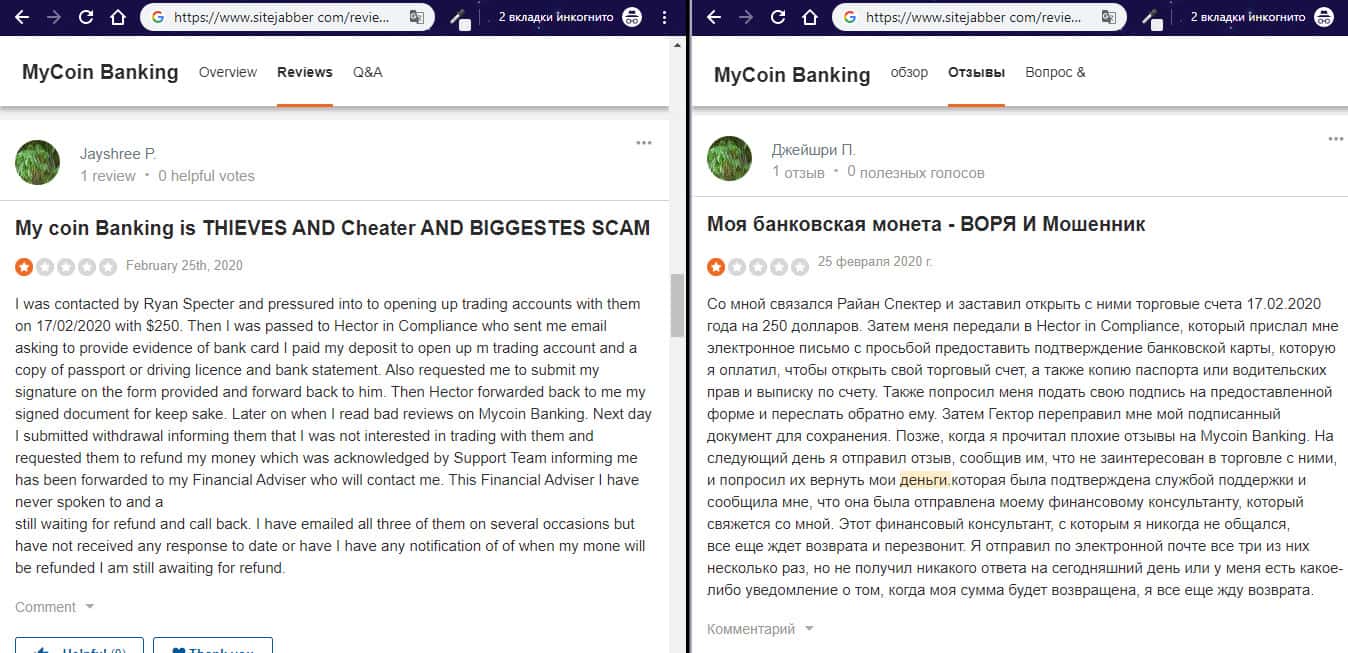Switch to the обзор tab in the right window
Viewport: 1348px width, 653px height.
[x=909, y=72]
